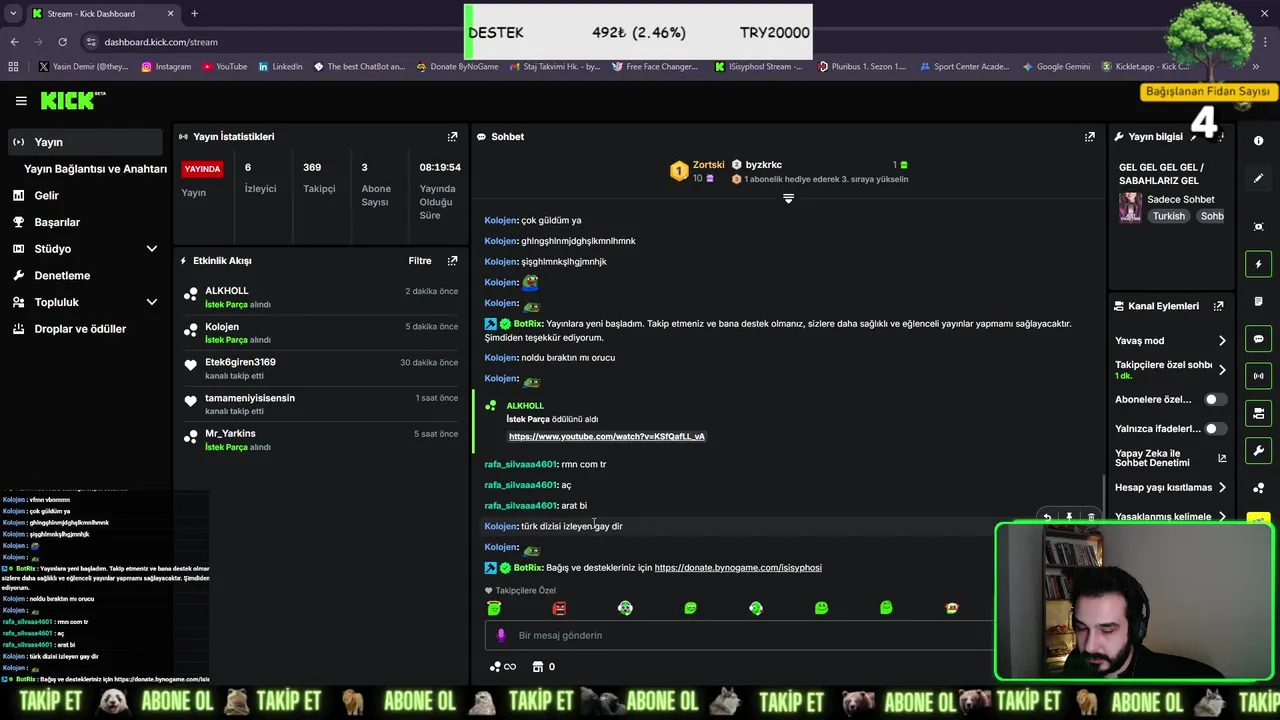This screenshot has width=1280, height=720.
Task: Open the donate.bynogame.com link in chat
Action: pyautogui.click(x=738, y=568)
